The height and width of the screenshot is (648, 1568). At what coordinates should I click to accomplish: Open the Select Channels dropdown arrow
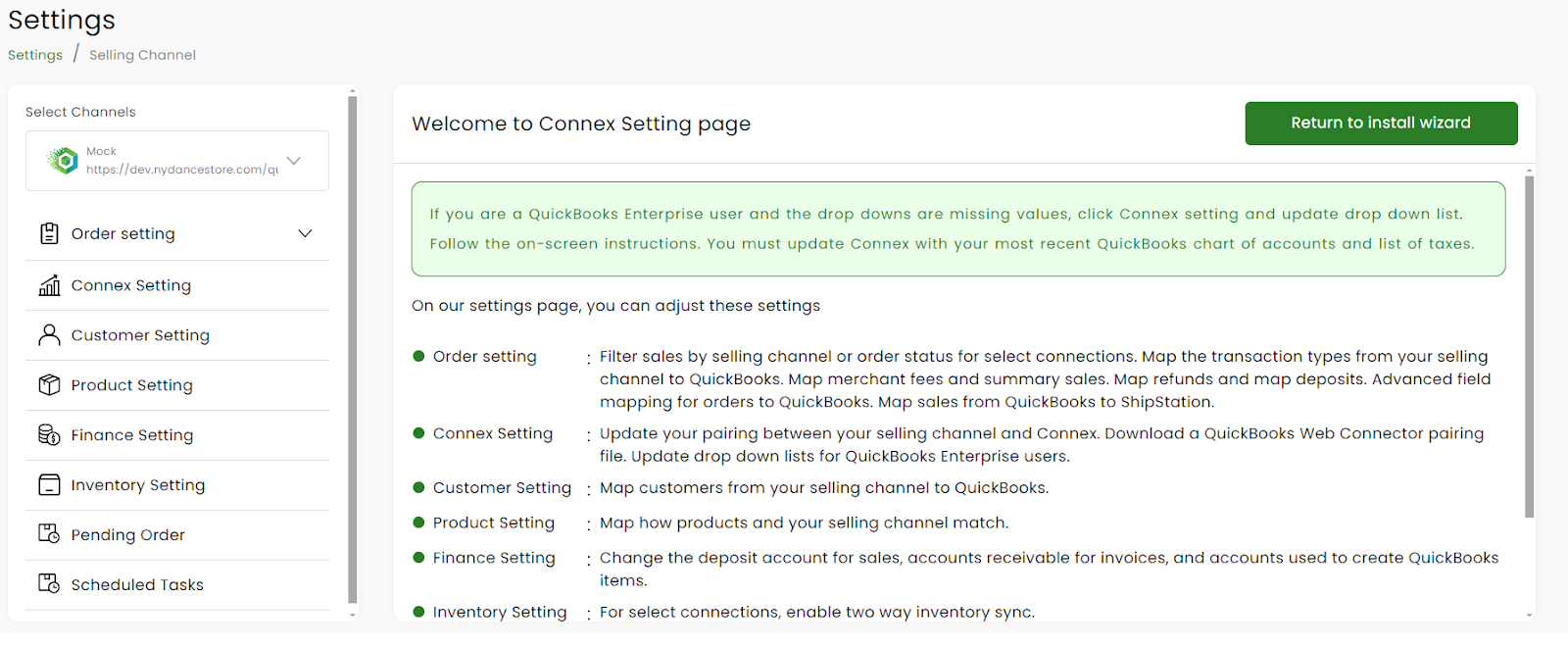click(294, 161)
